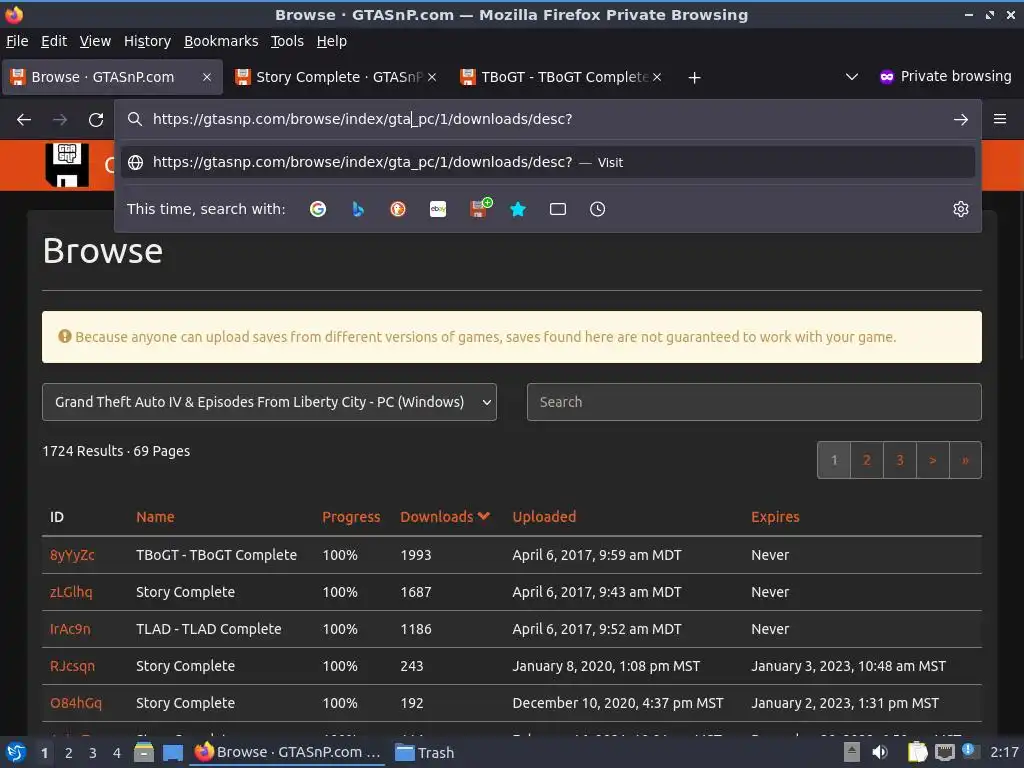Search in Bookmarks star icon
1024x768 pixels.
click(518, 209)
